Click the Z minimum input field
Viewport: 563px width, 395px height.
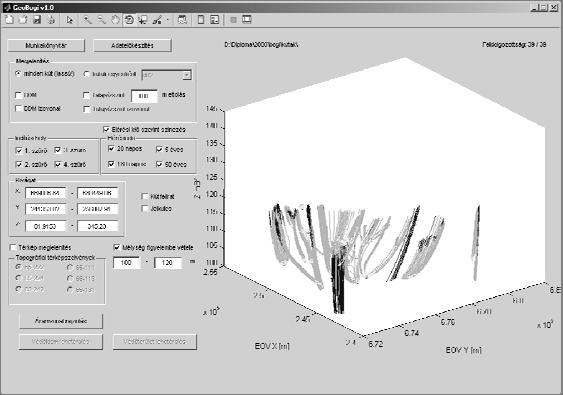pyautogui.click(x=46, y=226)
